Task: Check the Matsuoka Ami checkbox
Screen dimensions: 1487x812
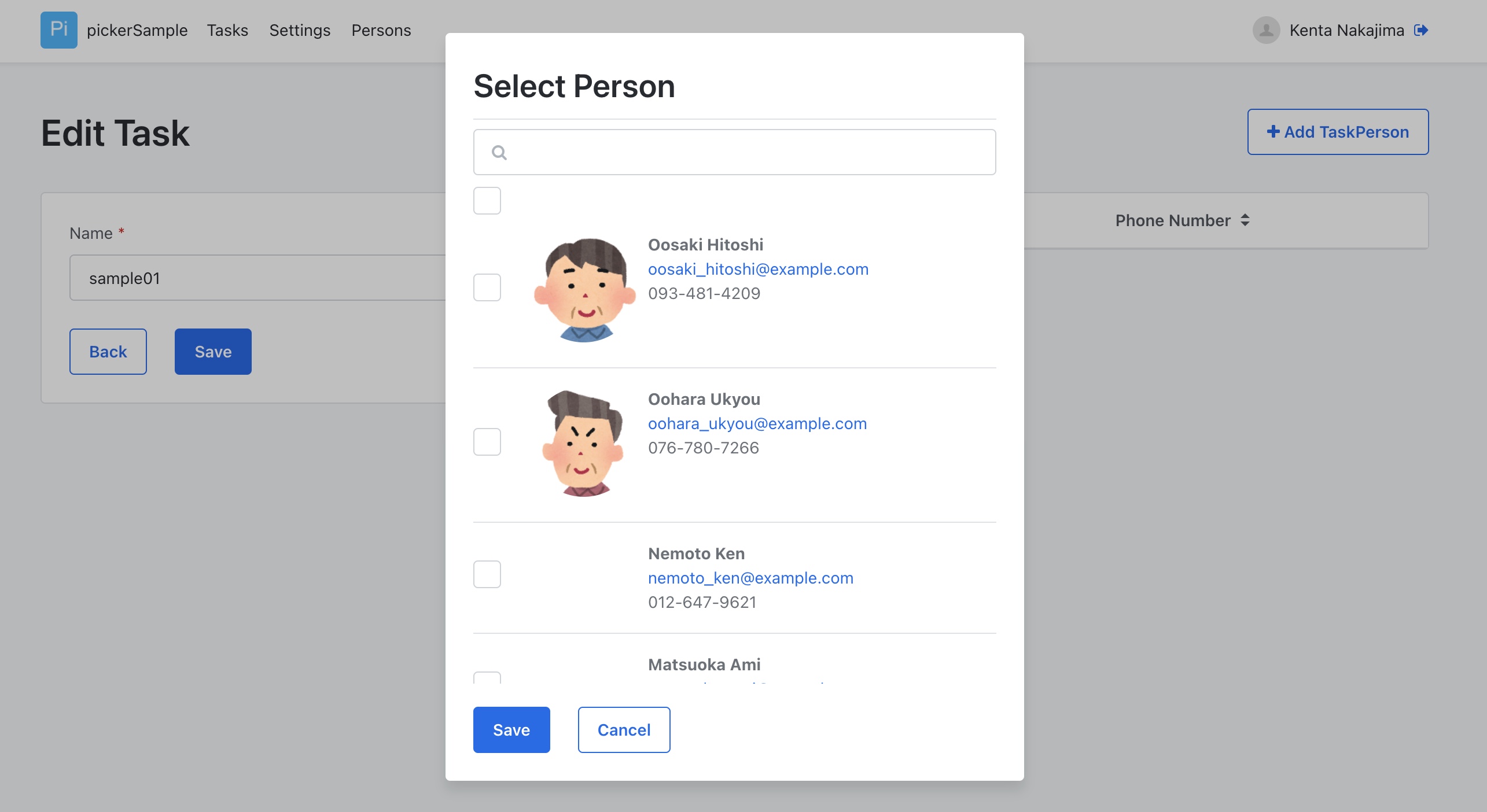Action: [x=487, y=678]
